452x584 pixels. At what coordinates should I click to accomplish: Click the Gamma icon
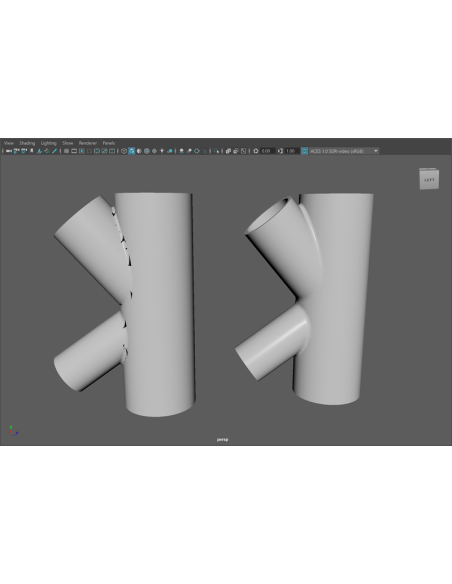point(280,151)
